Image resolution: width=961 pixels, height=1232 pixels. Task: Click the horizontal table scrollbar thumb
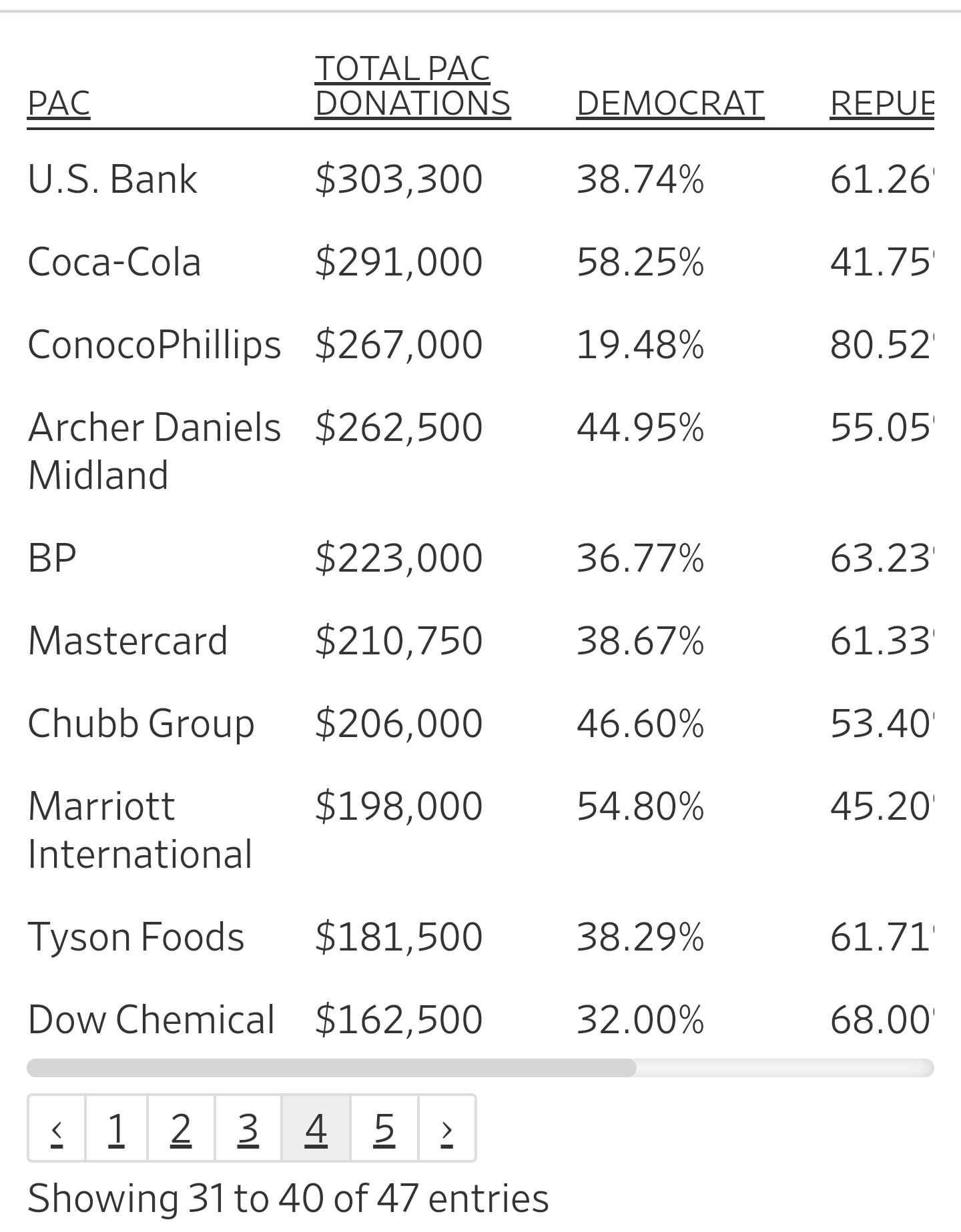click(x=332, y=1068)
